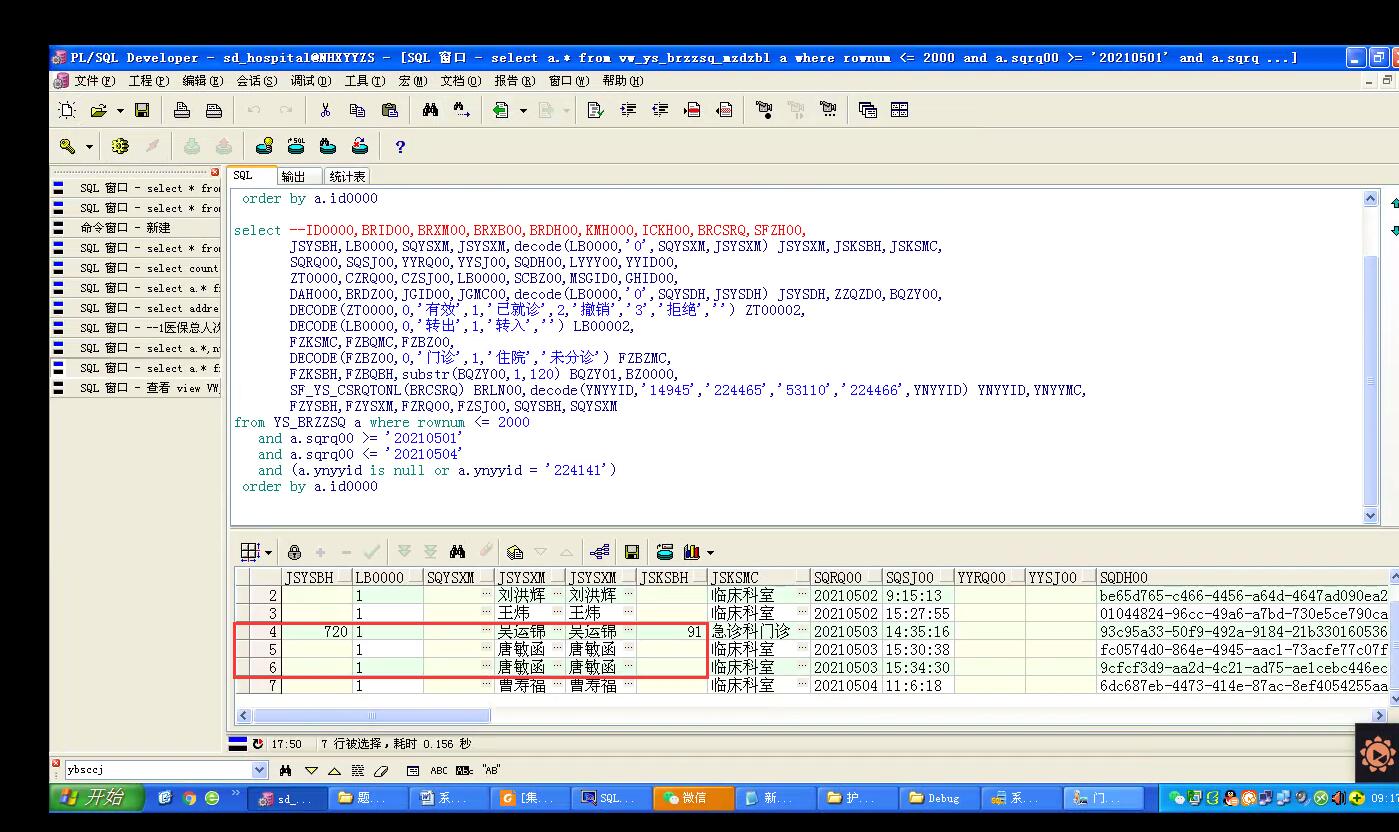Viewport: 1399px width, 832px height.
Task: Open the dropdown arrow next to Open folder icon
Action: point(120,110)
